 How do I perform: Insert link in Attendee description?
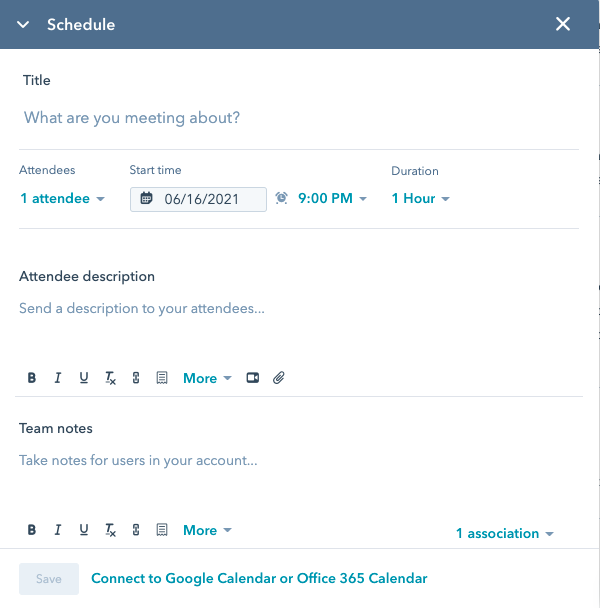(136, 378)
